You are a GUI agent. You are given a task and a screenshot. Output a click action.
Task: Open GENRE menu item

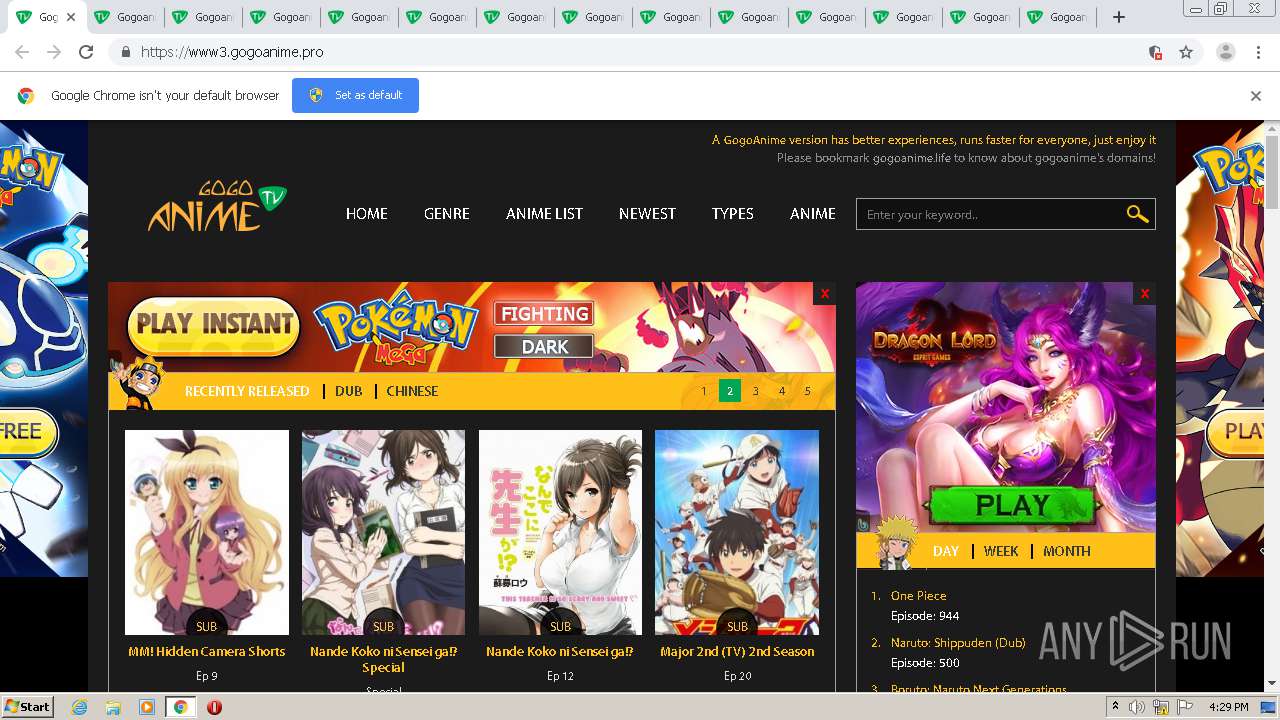(x=446, y=214)
